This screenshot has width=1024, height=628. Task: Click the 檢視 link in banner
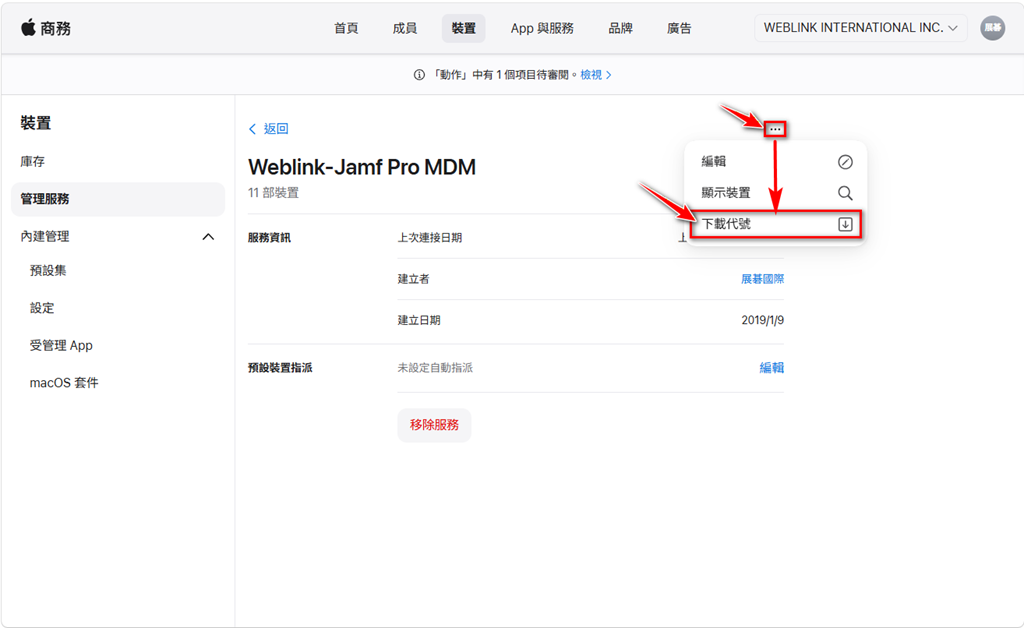(x=592, y=75)
